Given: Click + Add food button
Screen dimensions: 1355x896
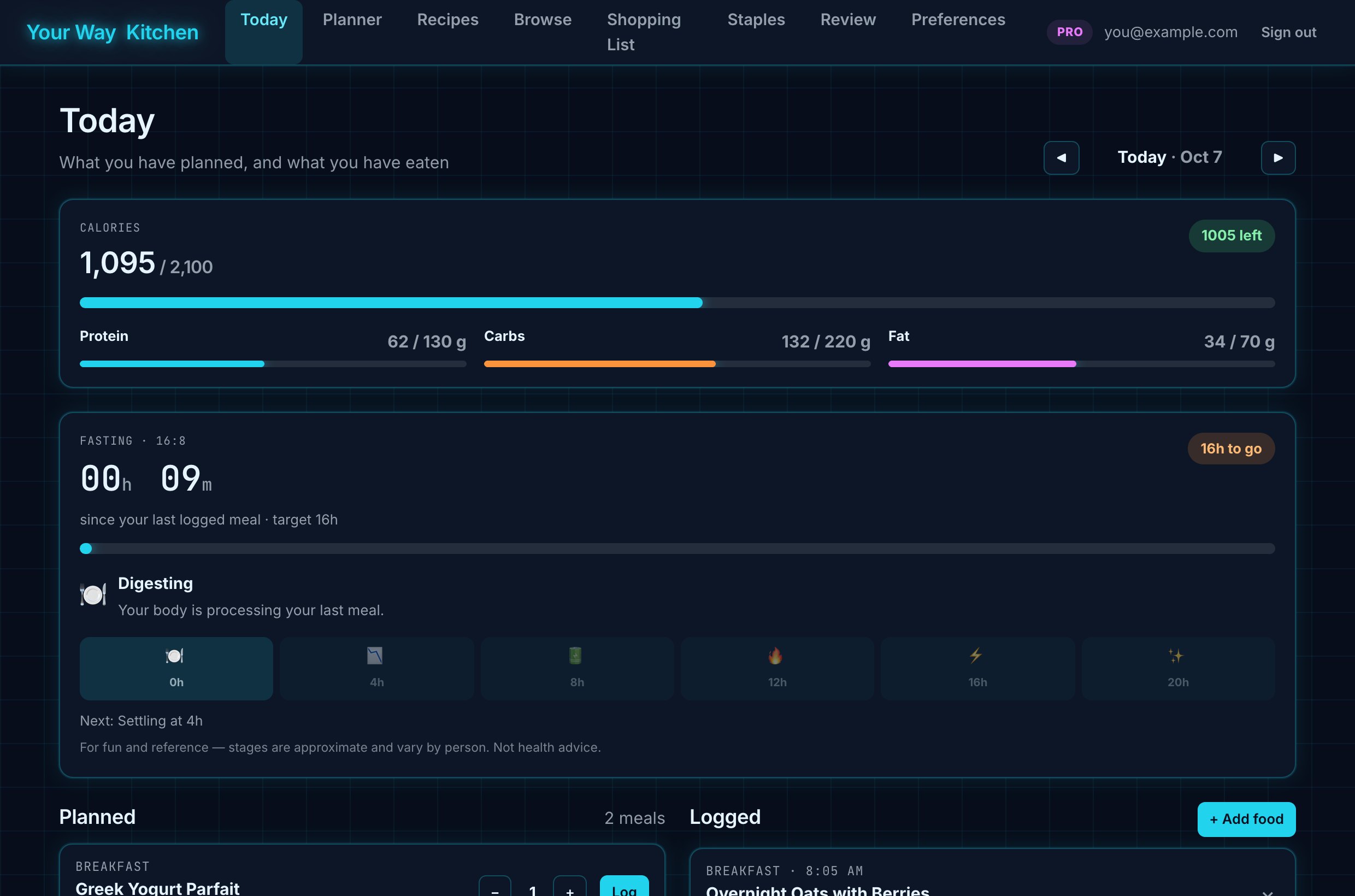Looking at the screenshot, I should coord(1246,819).
